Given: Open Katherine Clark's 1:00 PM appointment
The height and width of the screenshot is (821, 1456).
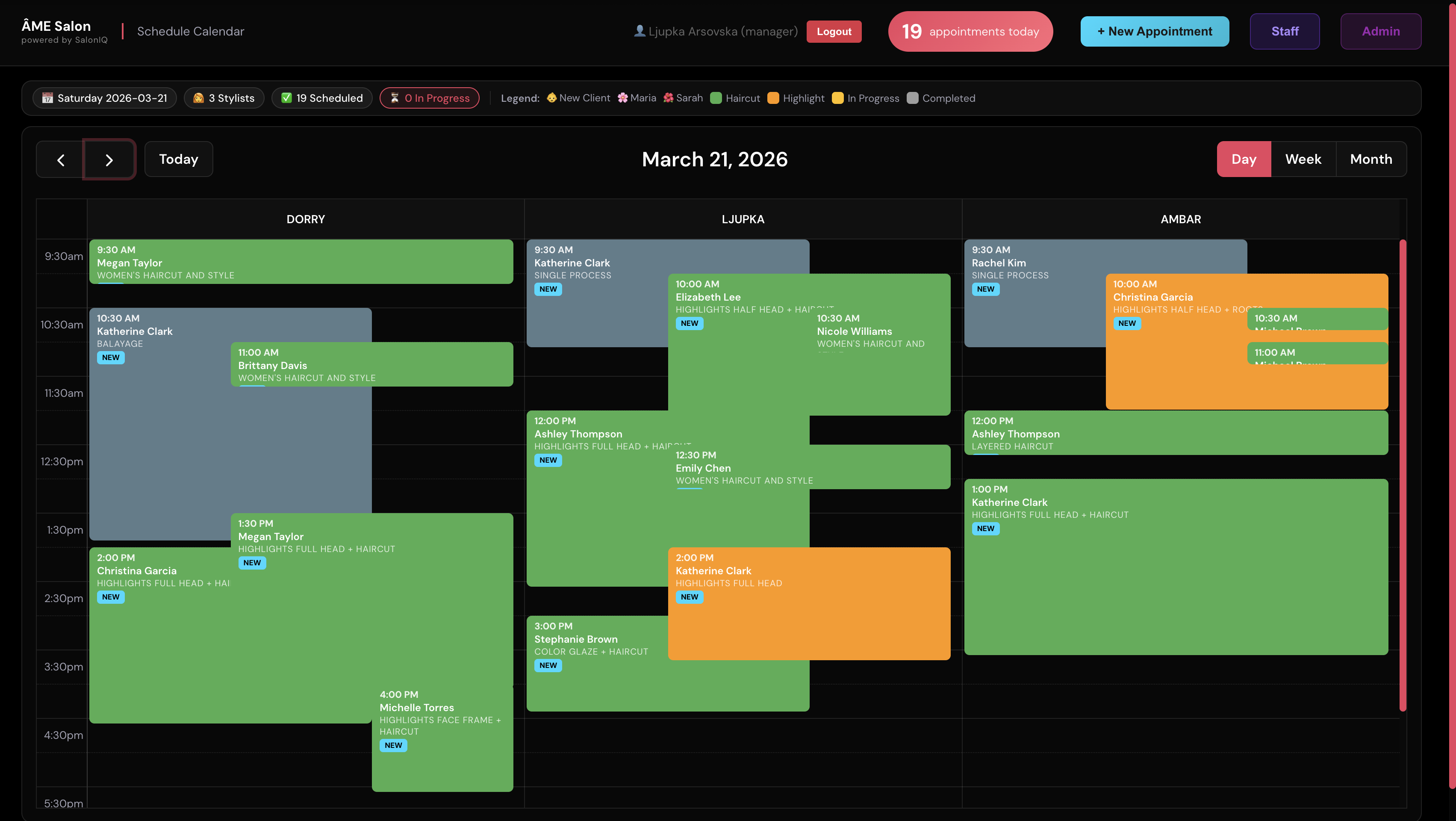Looking at the screenshot, I should [x=1176, y=567].
